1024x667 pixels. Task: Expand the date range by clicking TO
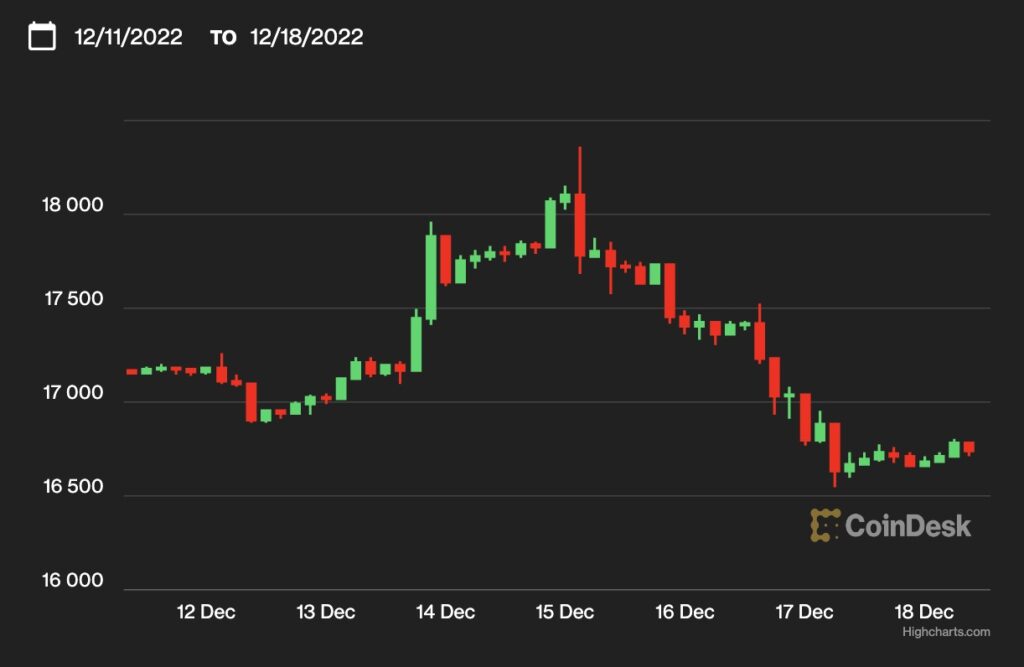(x=222, y=37)
